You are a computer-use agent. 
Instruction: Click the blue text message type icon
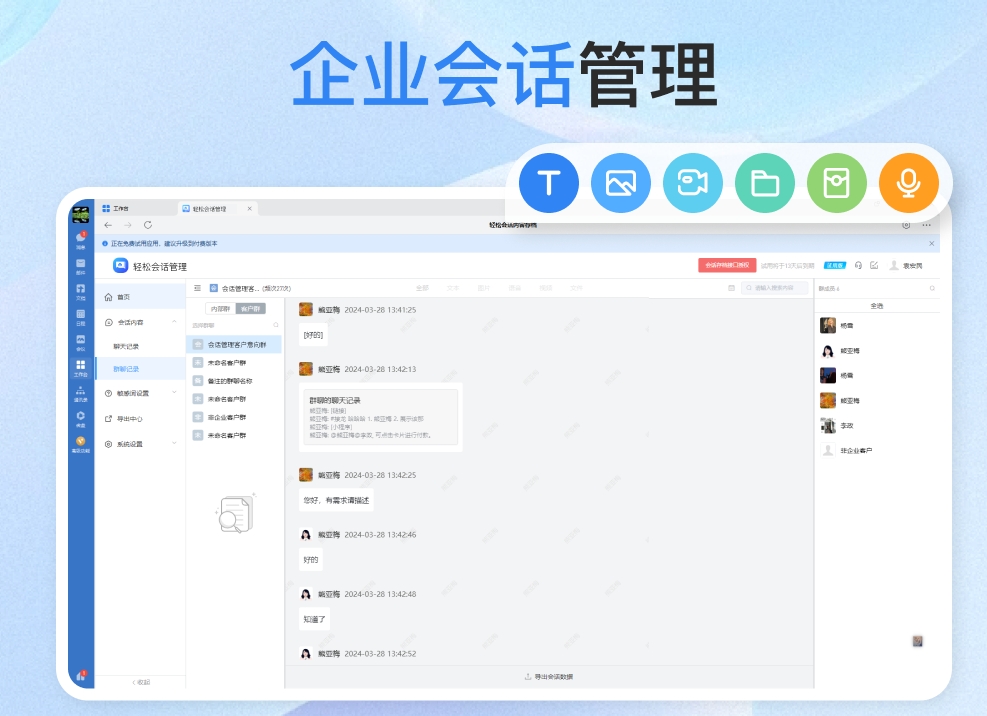[x=548, y=183]
